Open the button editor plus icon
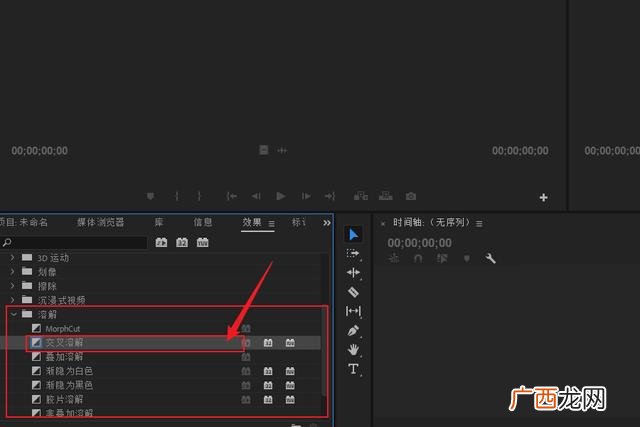The image size is (640, 427). (543, 198)
